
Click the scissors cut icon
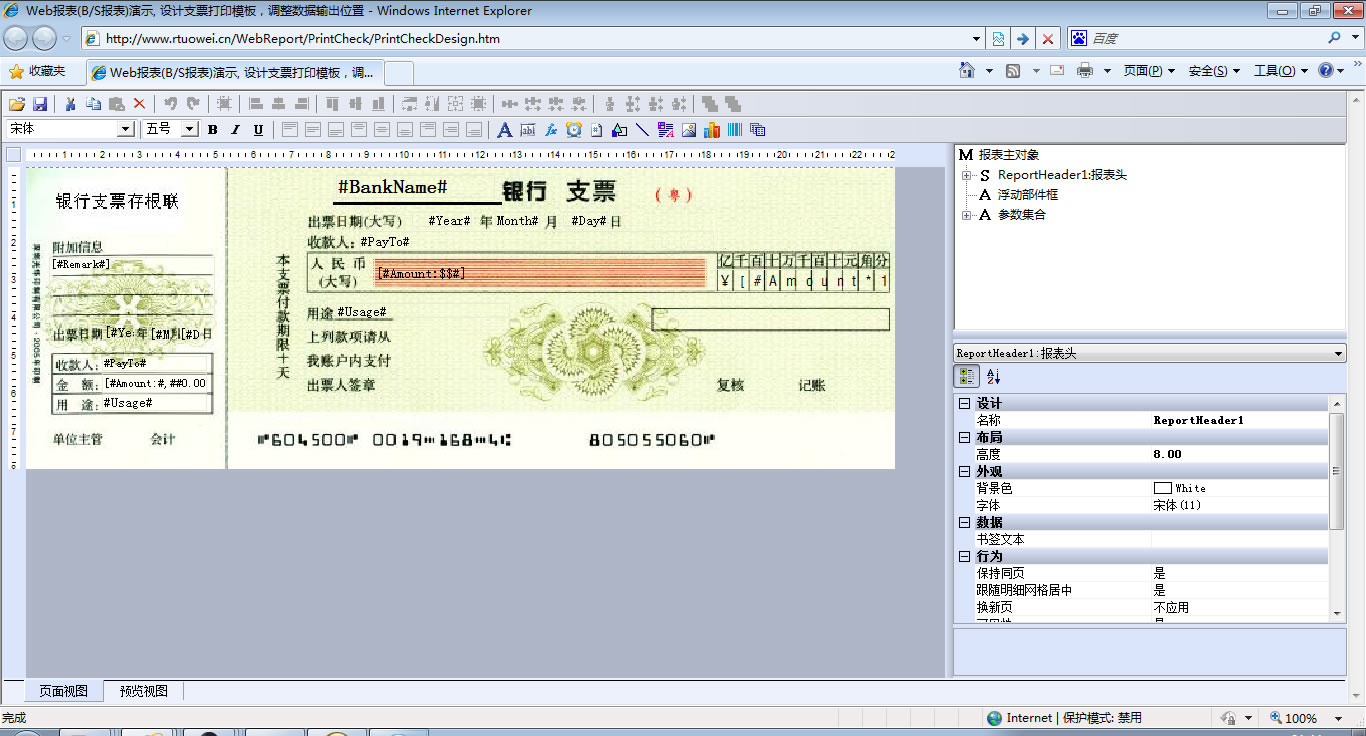coord(71,104)
